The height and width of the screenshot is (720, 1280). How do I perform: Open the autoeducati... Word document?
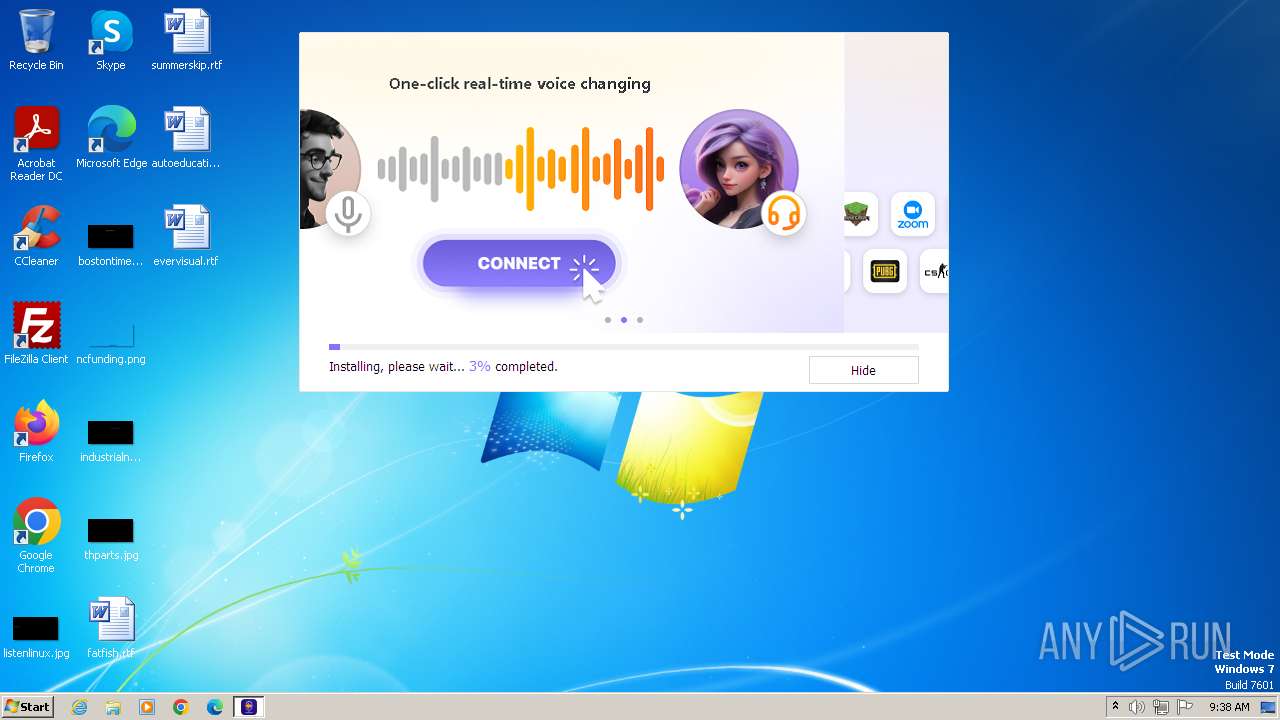186,138
